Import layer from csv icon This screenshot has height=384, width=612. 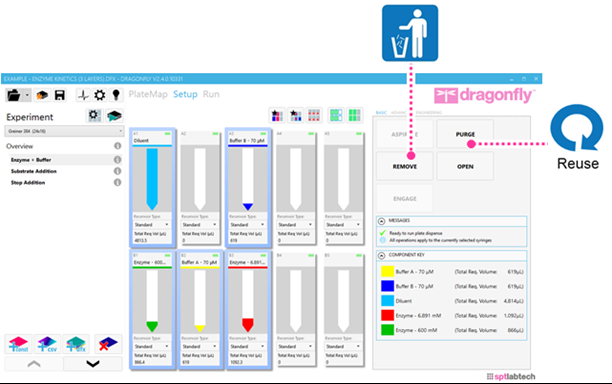point(47,344)
